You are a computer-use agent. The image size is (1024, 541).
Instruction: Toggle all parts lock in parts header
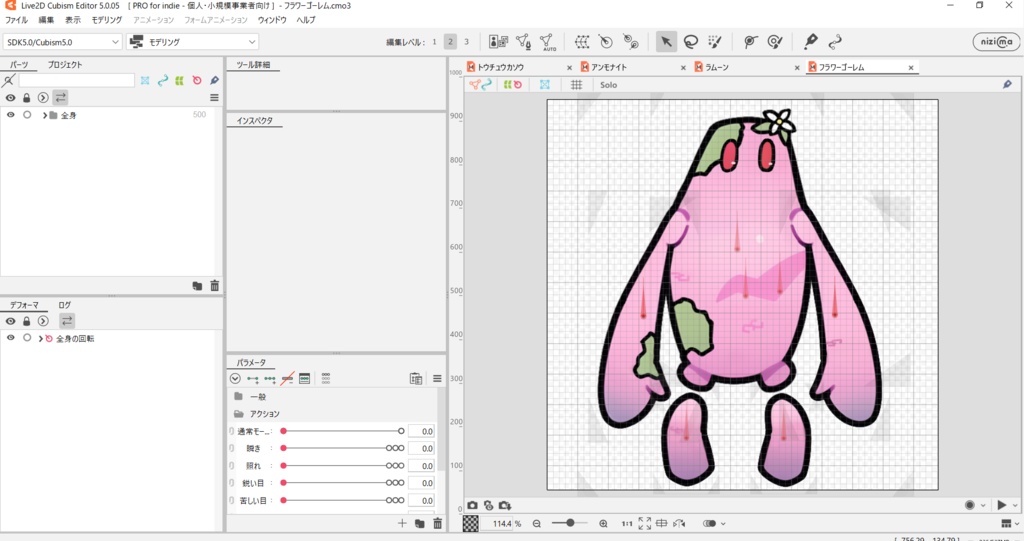click(x=27, y=98)
